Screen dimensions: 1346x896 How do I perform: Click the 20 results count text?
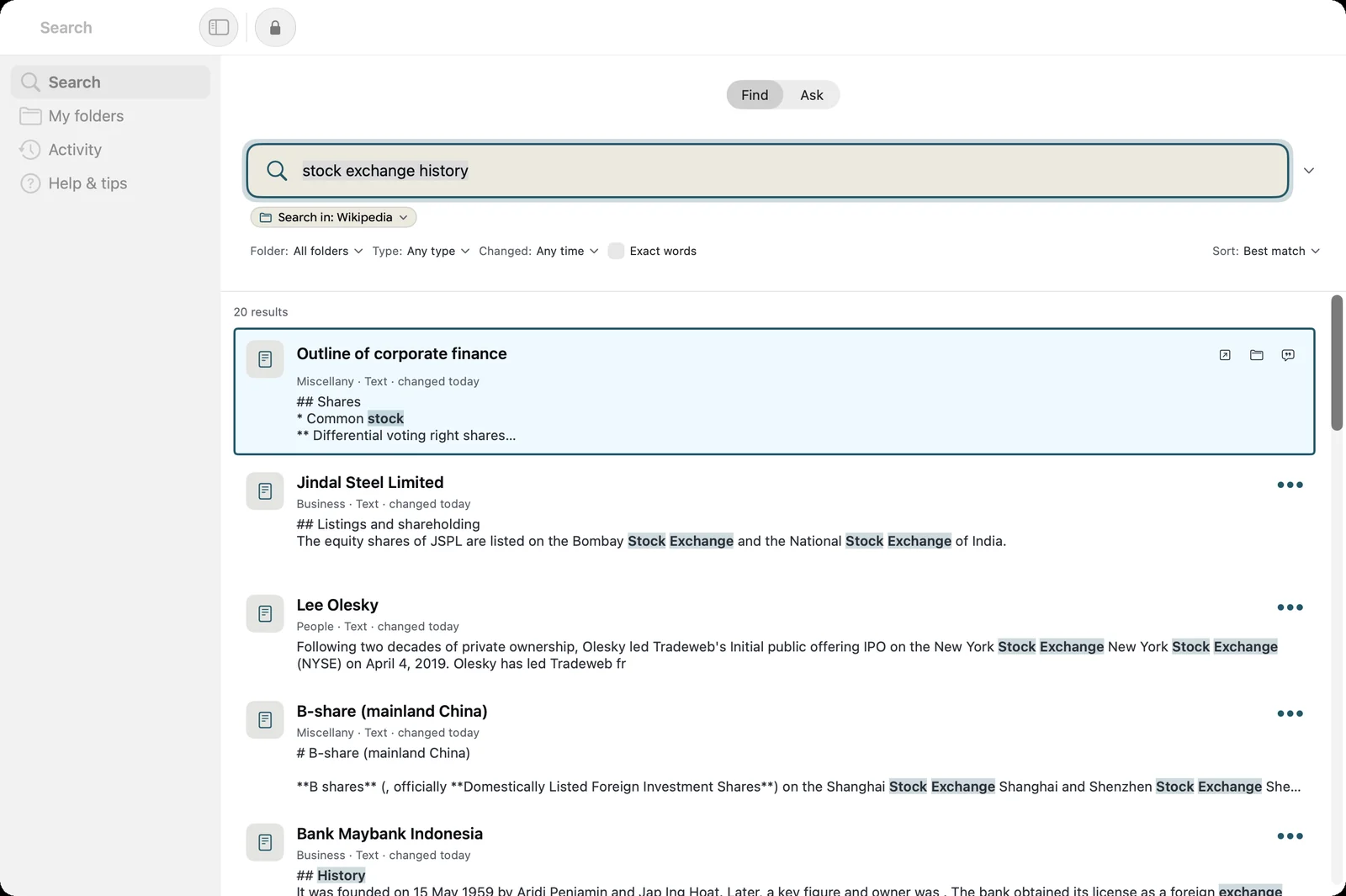pyautogui.click(x=261, y=312)
